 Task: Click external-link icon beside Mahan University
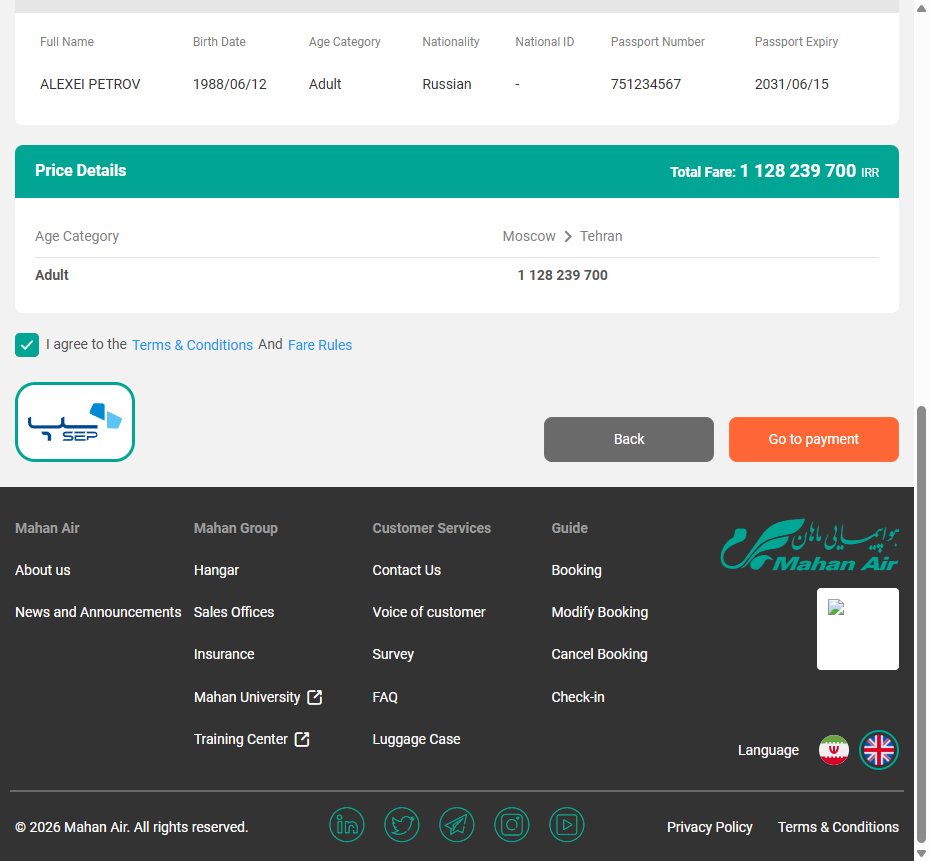pyautogui.click(x=315, y=697)
